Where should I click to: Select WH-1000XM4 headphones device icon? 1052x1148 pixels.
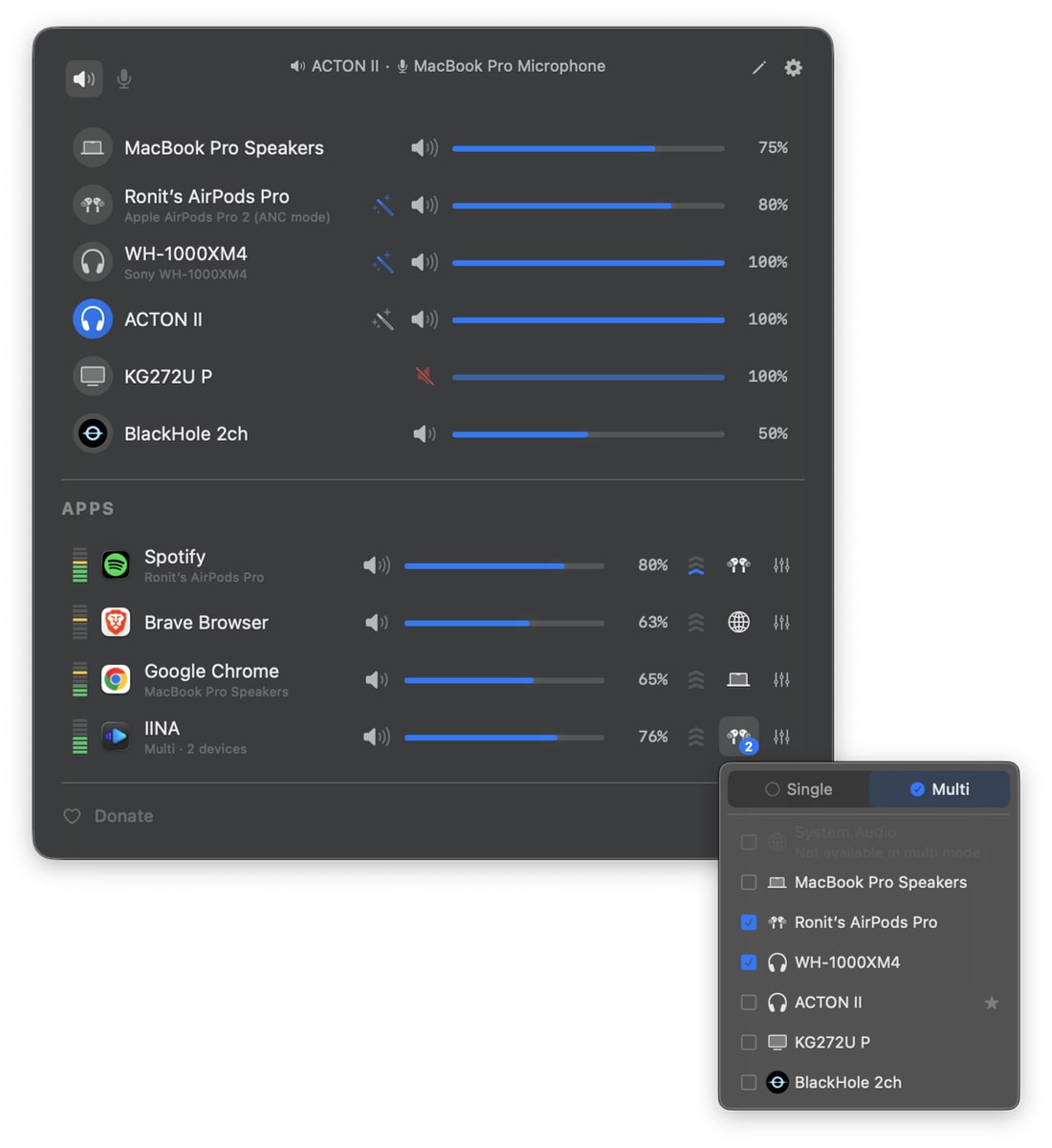pos(93,262)
